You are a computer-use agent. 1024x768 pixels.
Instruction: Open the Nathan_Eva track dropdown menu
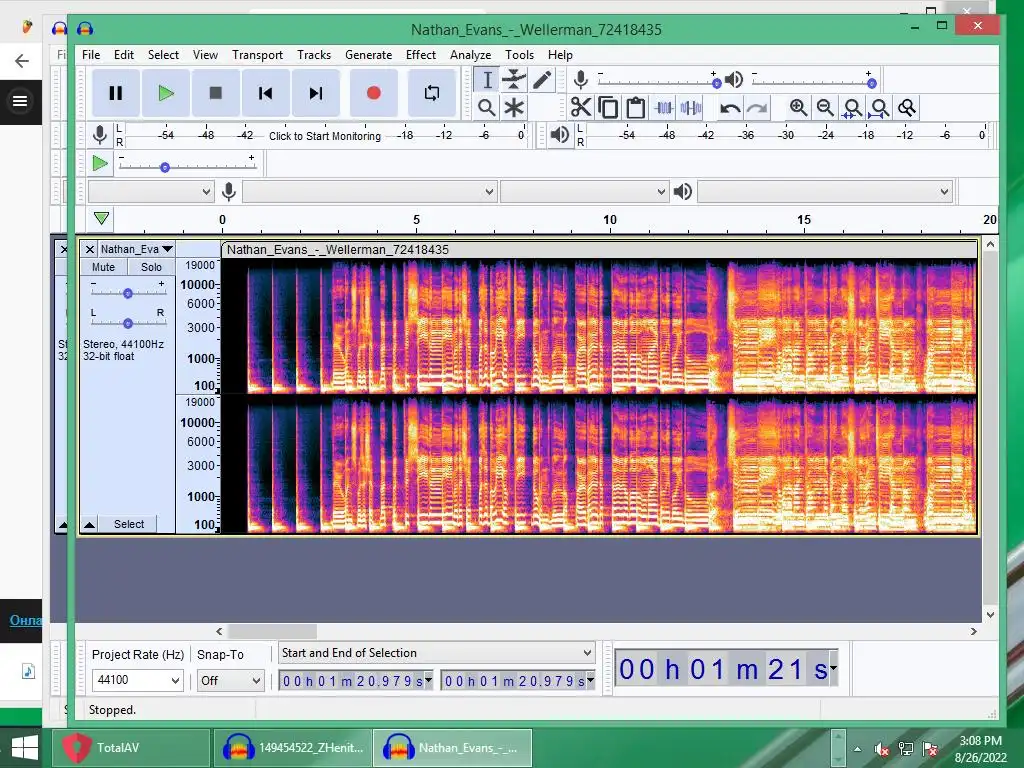[136, 249]
